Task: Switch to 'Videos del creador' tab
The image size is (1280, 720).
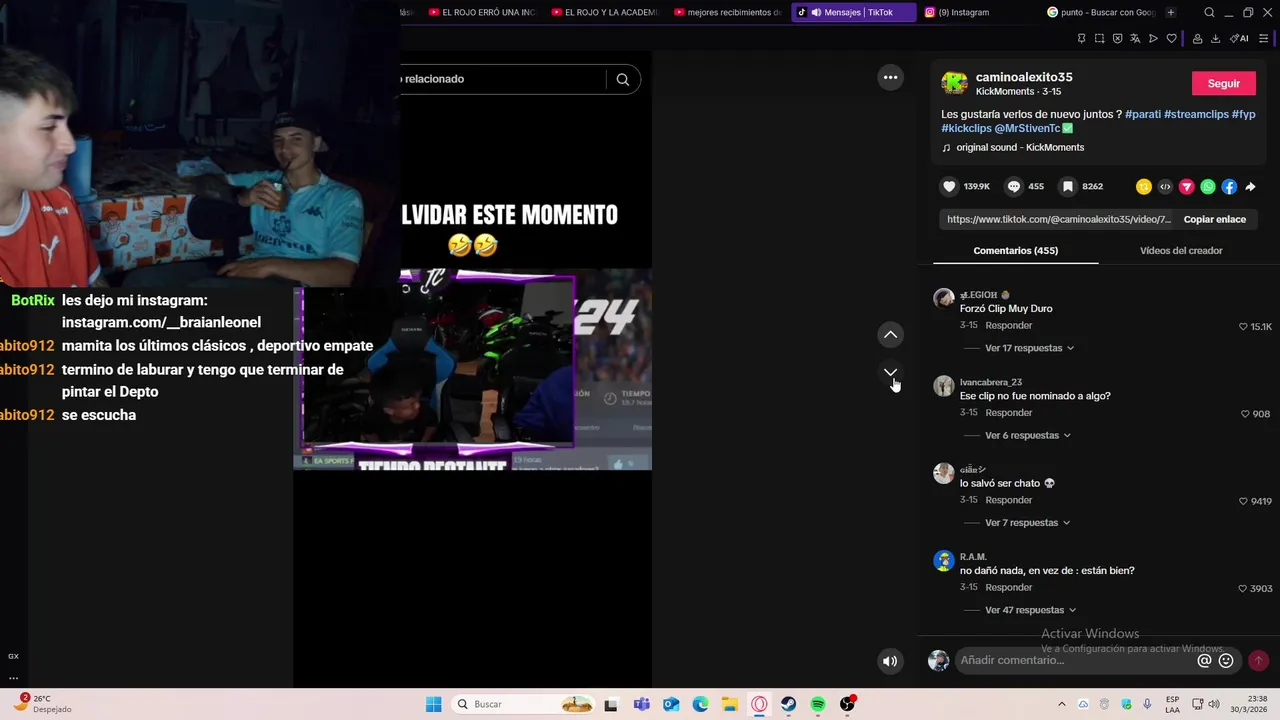Action: [x=1181, y=250]
